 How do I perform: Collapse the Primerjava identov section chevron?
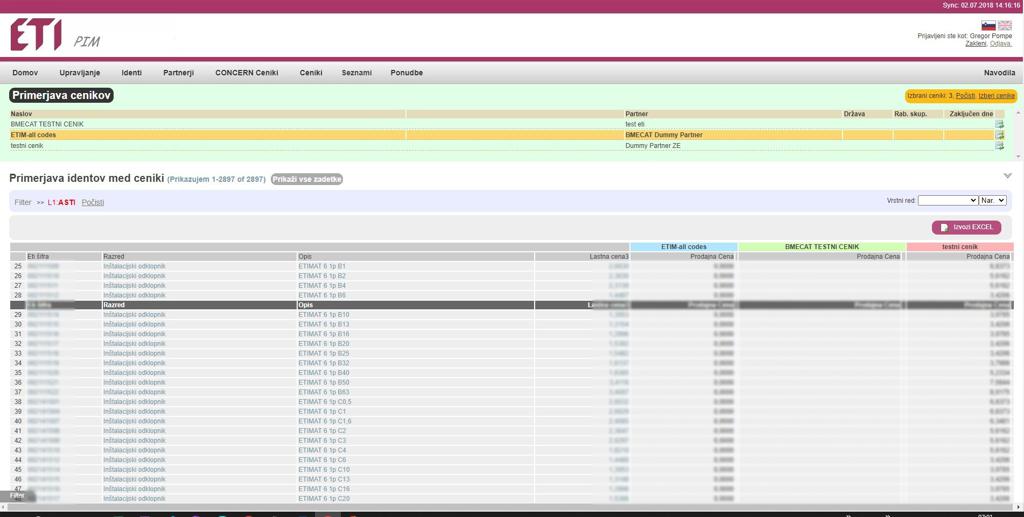pyautogui.click(x=1006, y=176)
